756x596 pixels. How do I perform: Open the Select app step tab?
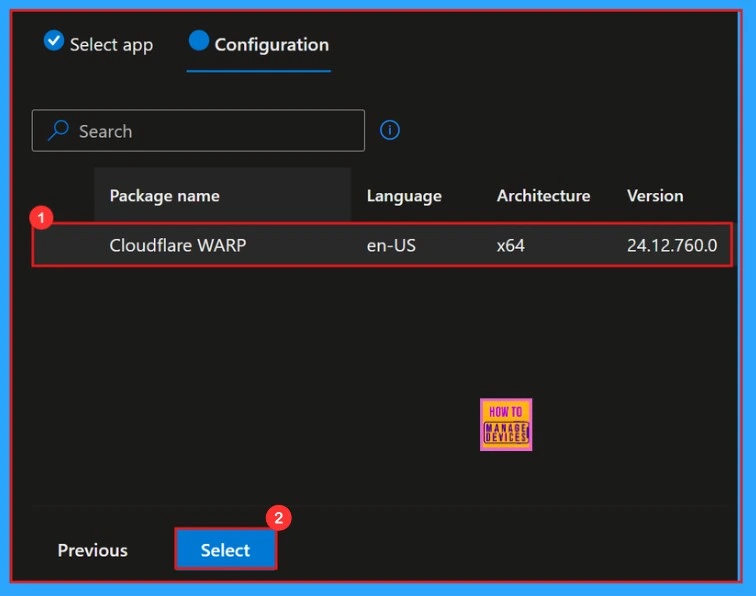coord(98,44)
